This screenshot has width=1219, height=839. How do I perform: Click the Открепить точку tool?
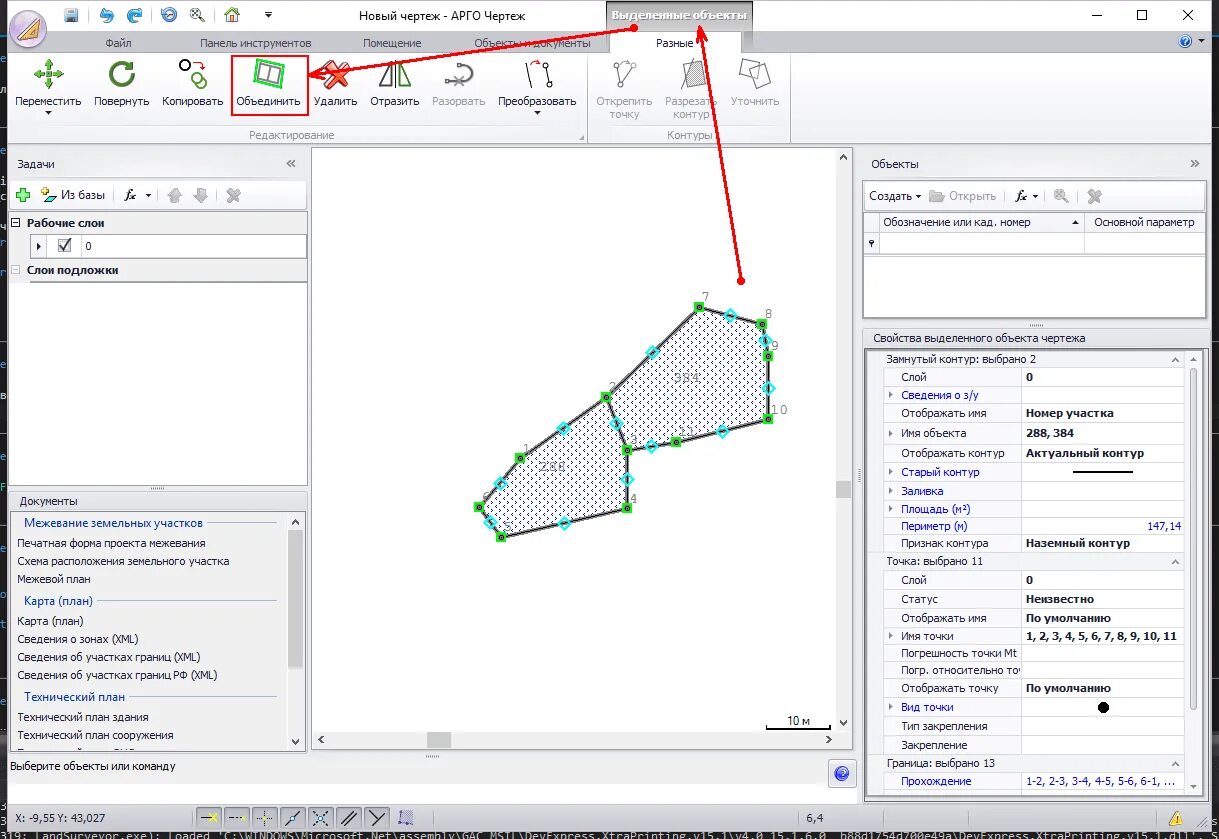tap(624, 89)
